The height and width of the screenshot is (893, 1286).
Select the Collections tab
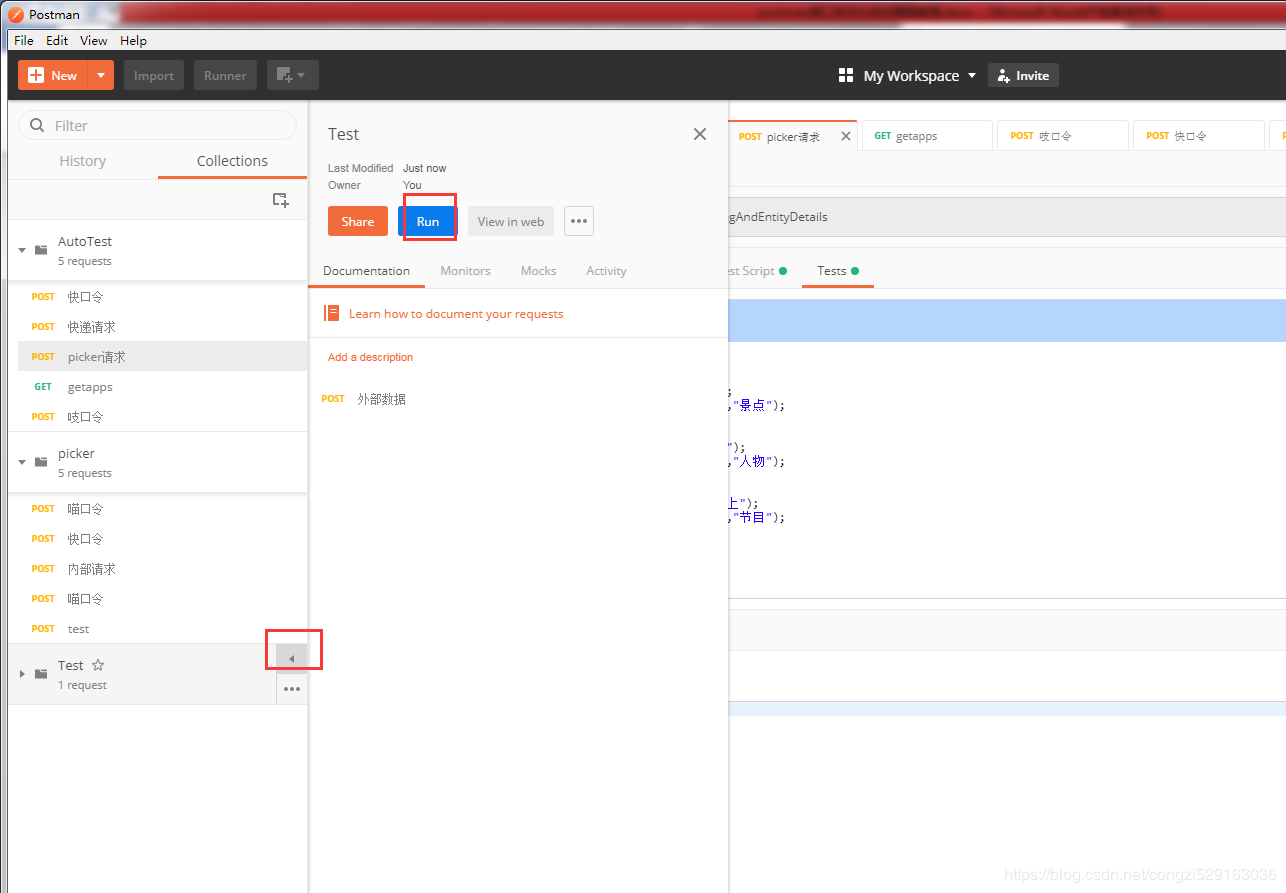(x=232, y=161)
